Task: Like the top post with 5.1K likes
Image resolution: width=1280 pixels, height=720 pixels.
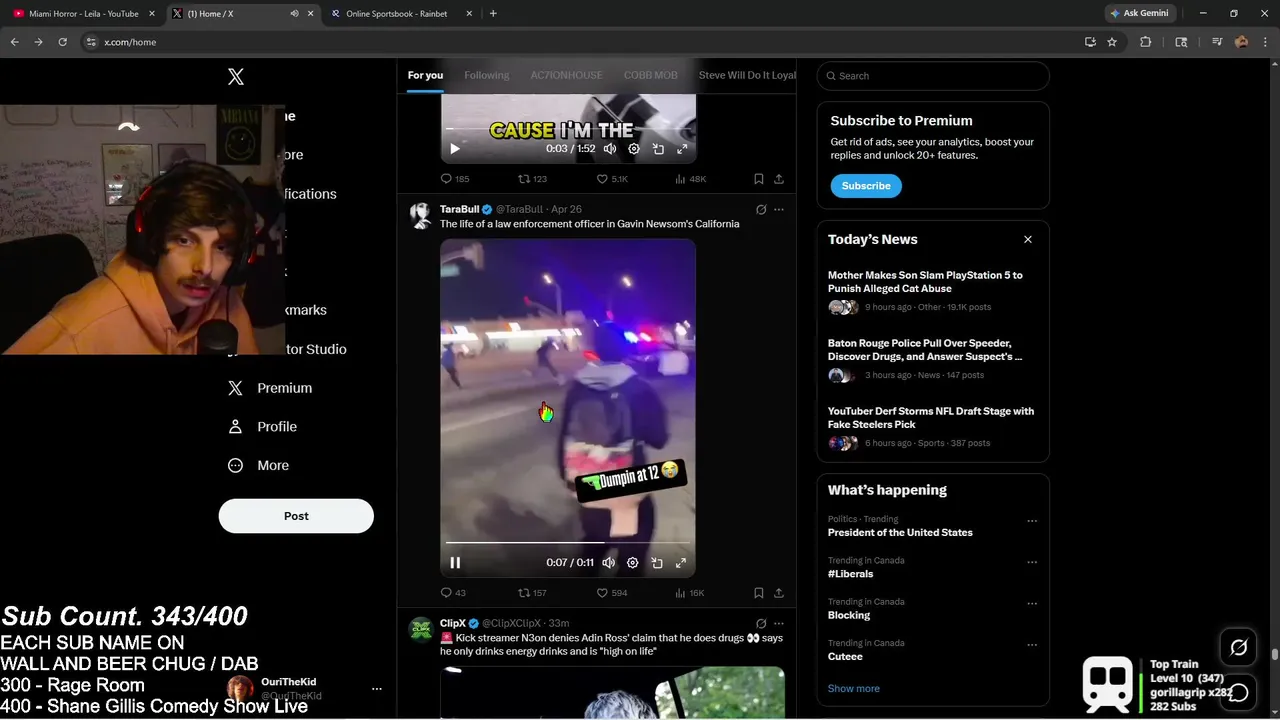Action: (x=612, y=179)
